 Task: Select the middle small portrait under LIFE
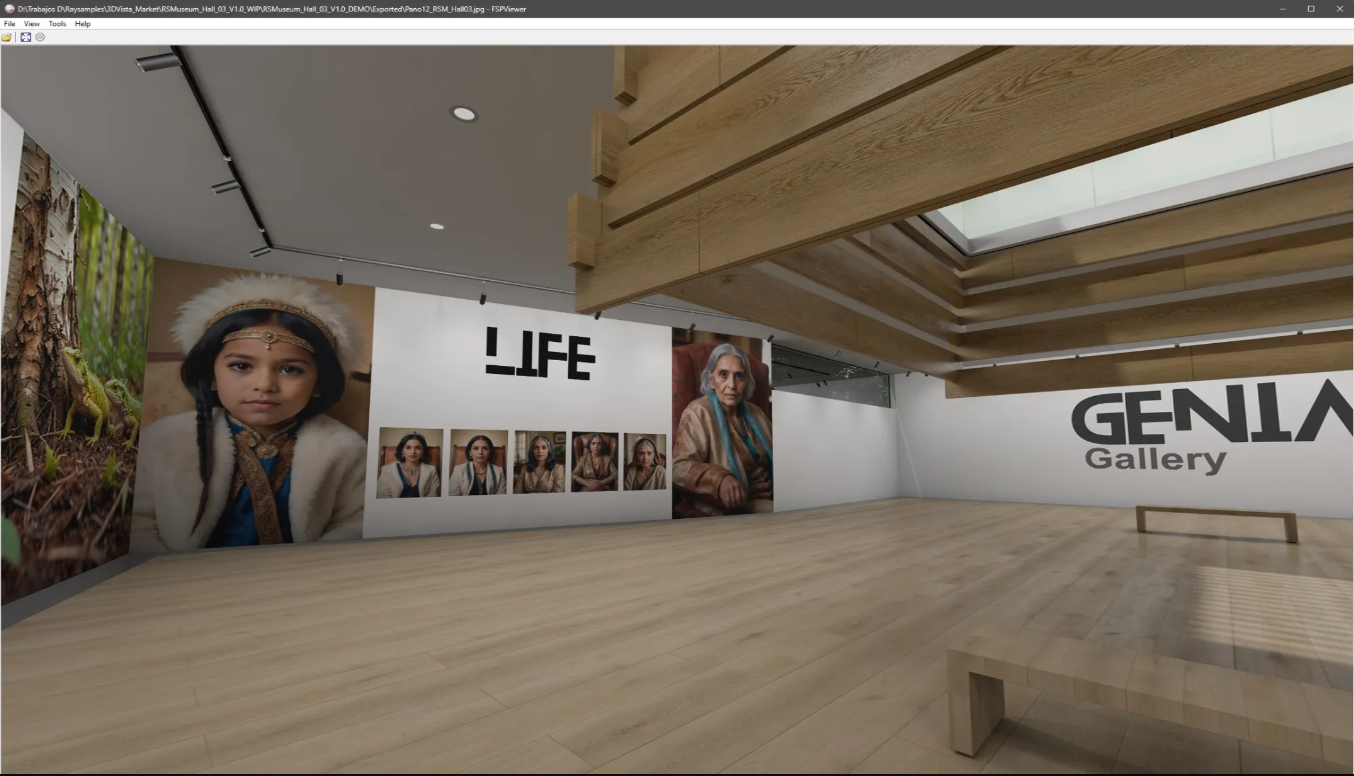tap(539, 462)
